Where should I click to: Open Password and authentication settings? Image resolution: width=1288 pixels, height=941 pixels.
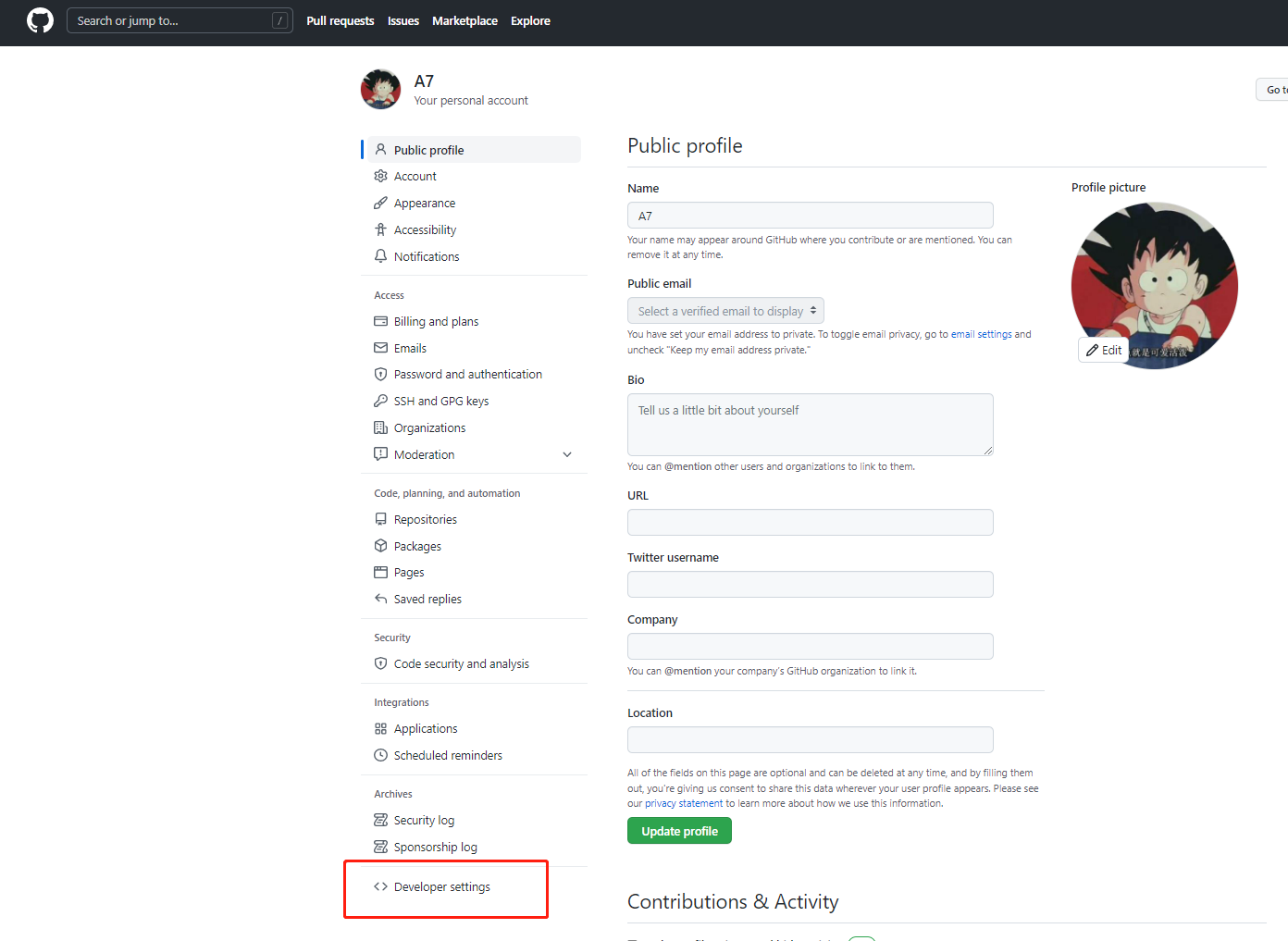click(468, 374)
